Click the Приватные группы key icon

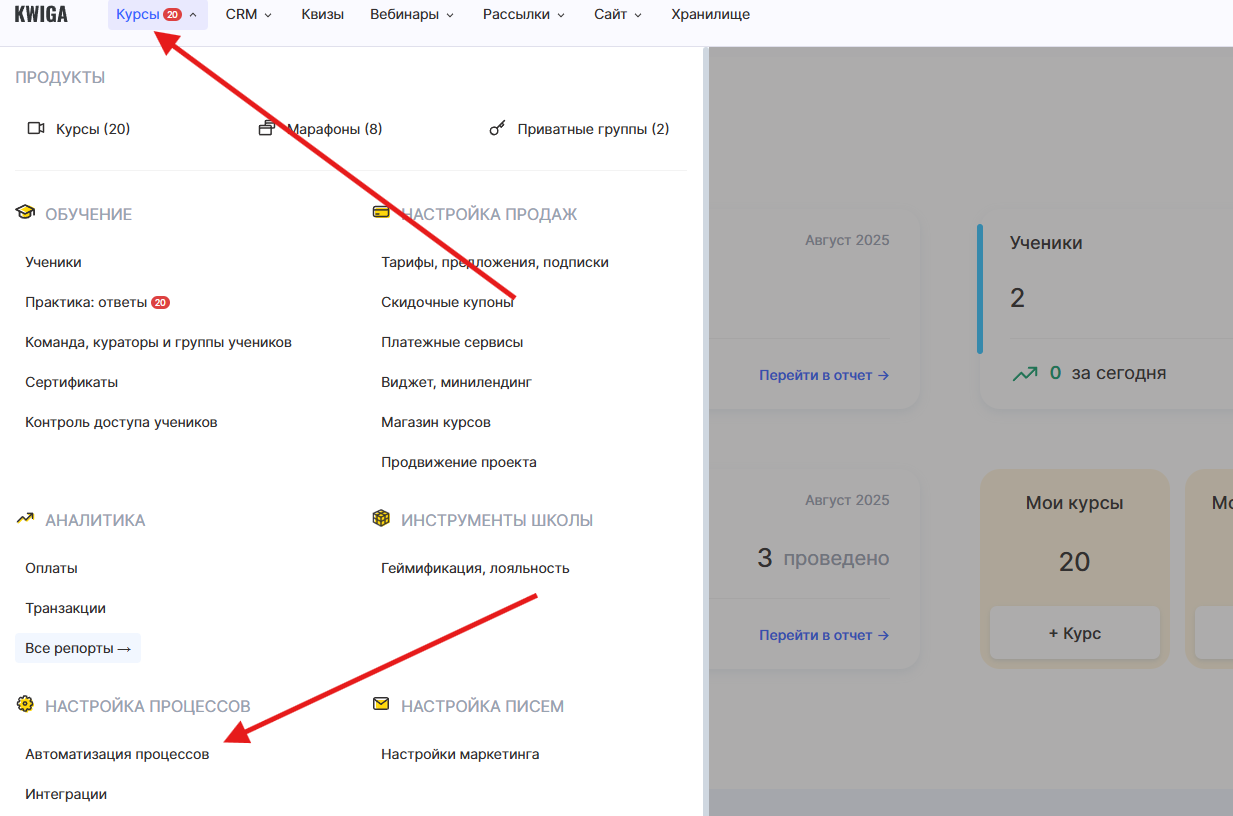tap(497, 128)
